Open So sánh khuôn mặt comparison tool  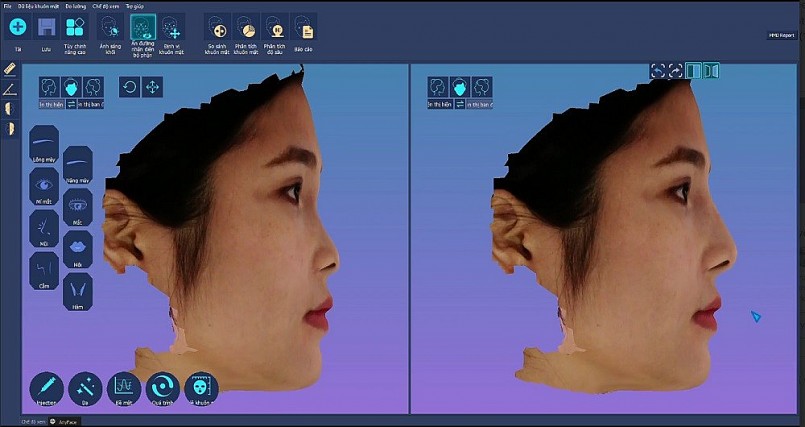tap(218, 27)
